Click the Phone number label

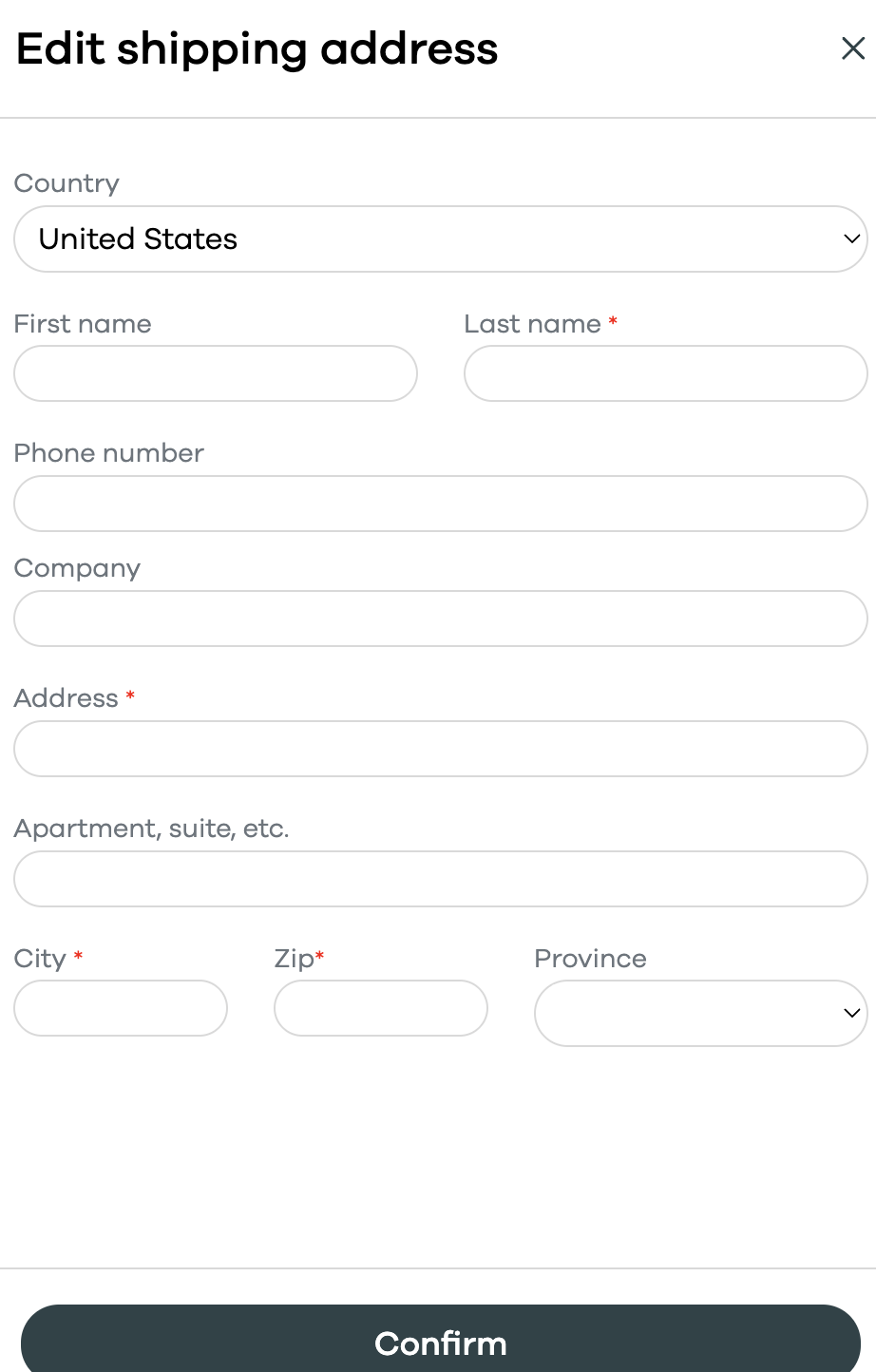pyautogui.click(x=109, y=453)
